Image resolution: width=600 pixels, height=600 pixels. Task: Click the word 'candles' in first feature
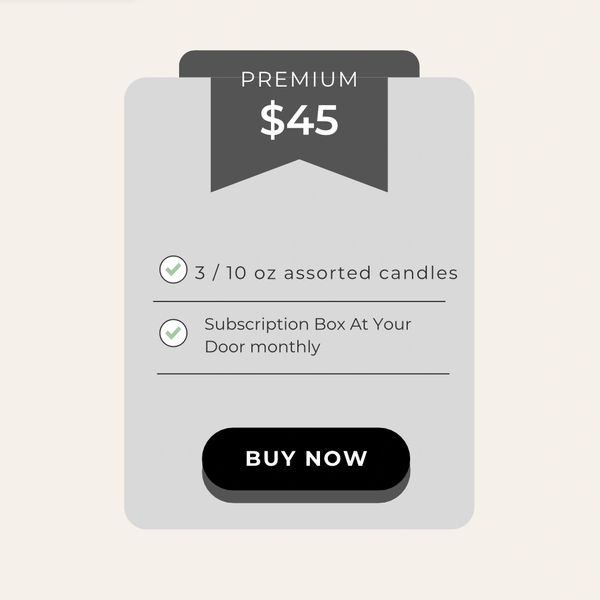click(x=418, y=273)
